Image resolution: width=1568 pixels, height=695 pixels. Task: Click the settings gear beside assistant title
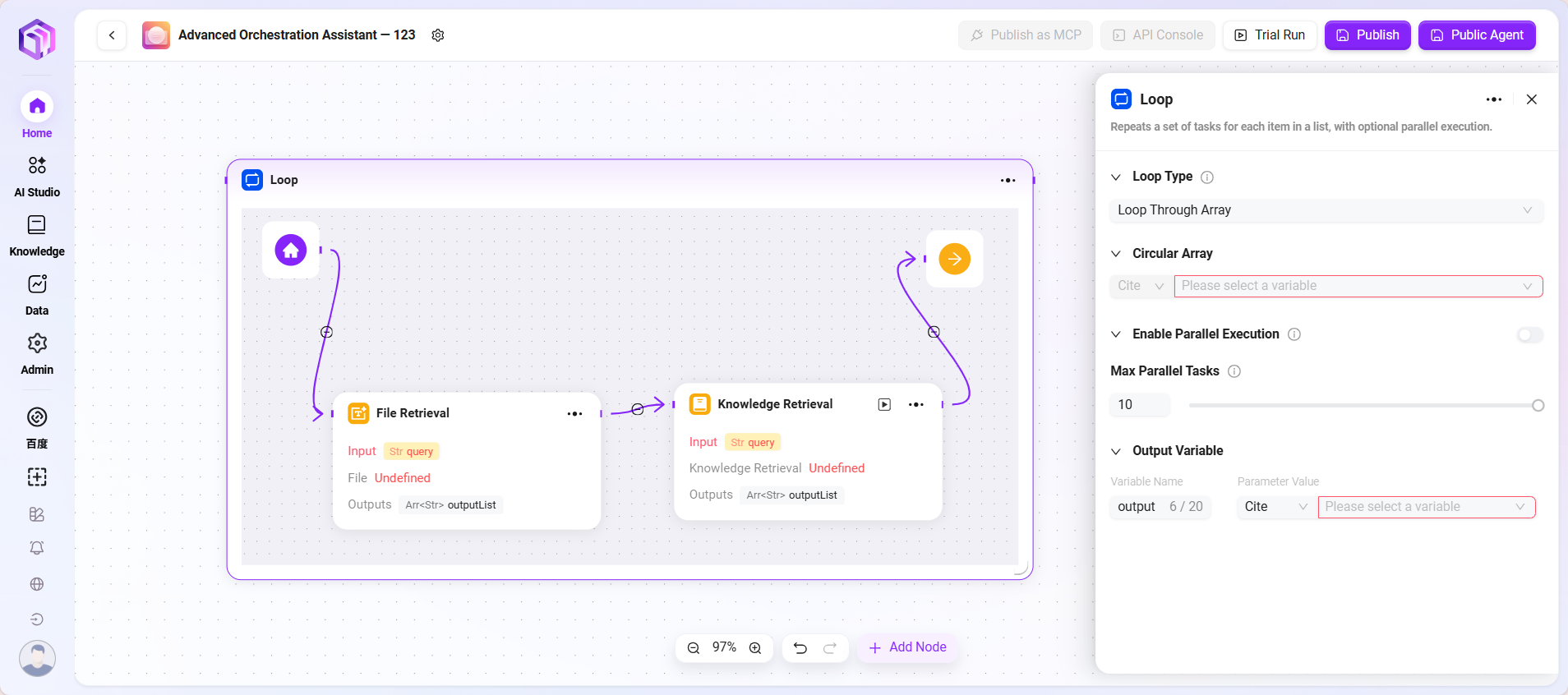(x=438, y=35)
